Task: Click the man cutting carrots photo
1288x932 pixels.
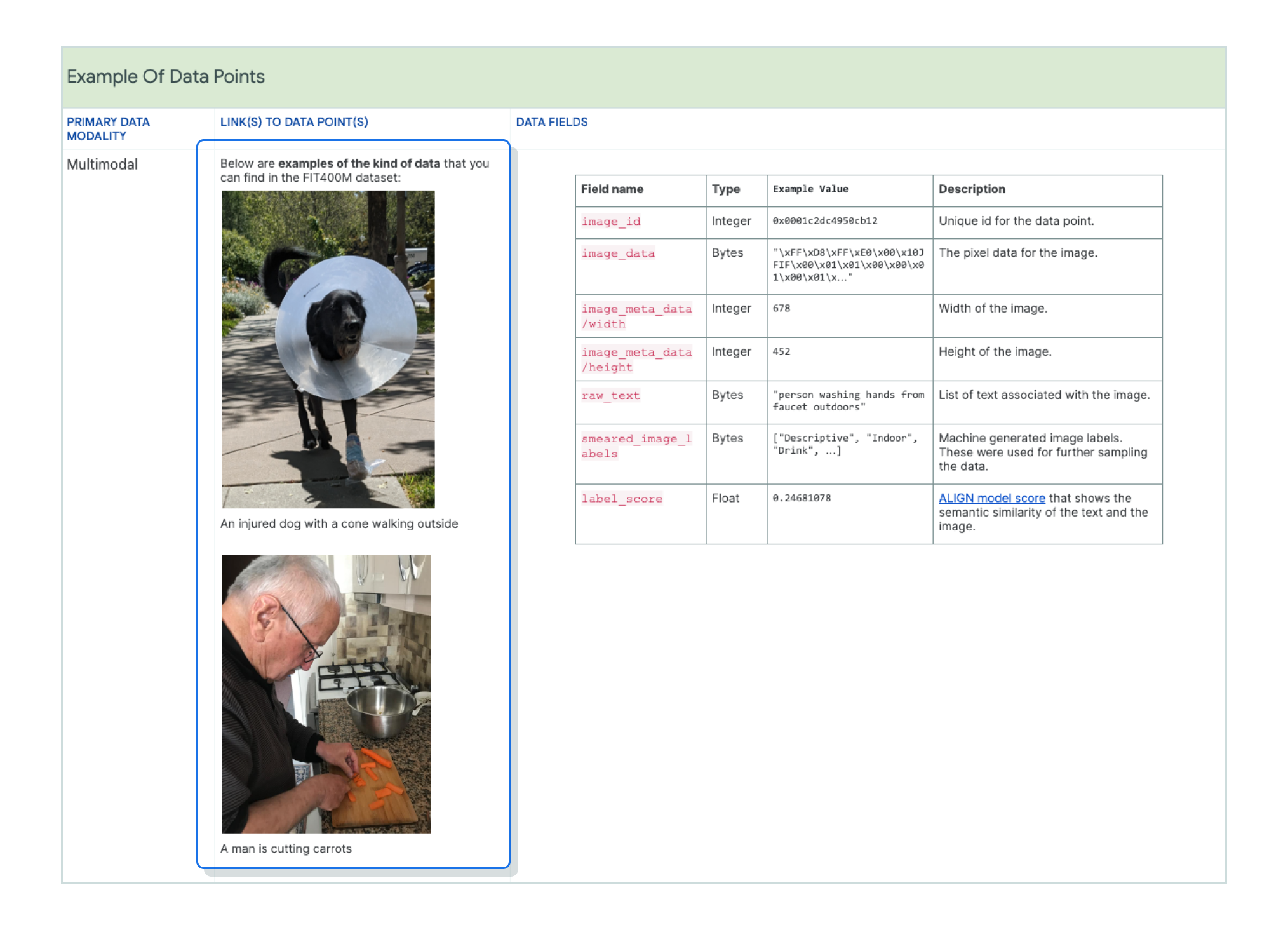Action: (326, 694)
